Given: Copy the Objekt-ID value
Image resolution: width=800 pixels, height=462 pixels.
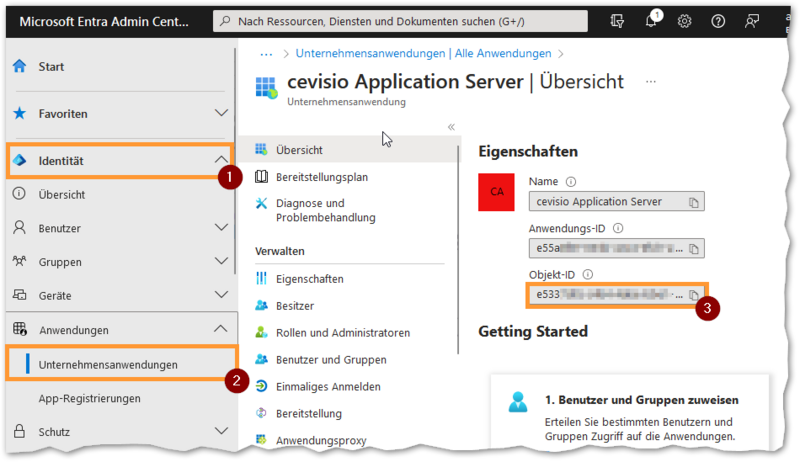Looking at the screenshot, I should pos(693,295).
